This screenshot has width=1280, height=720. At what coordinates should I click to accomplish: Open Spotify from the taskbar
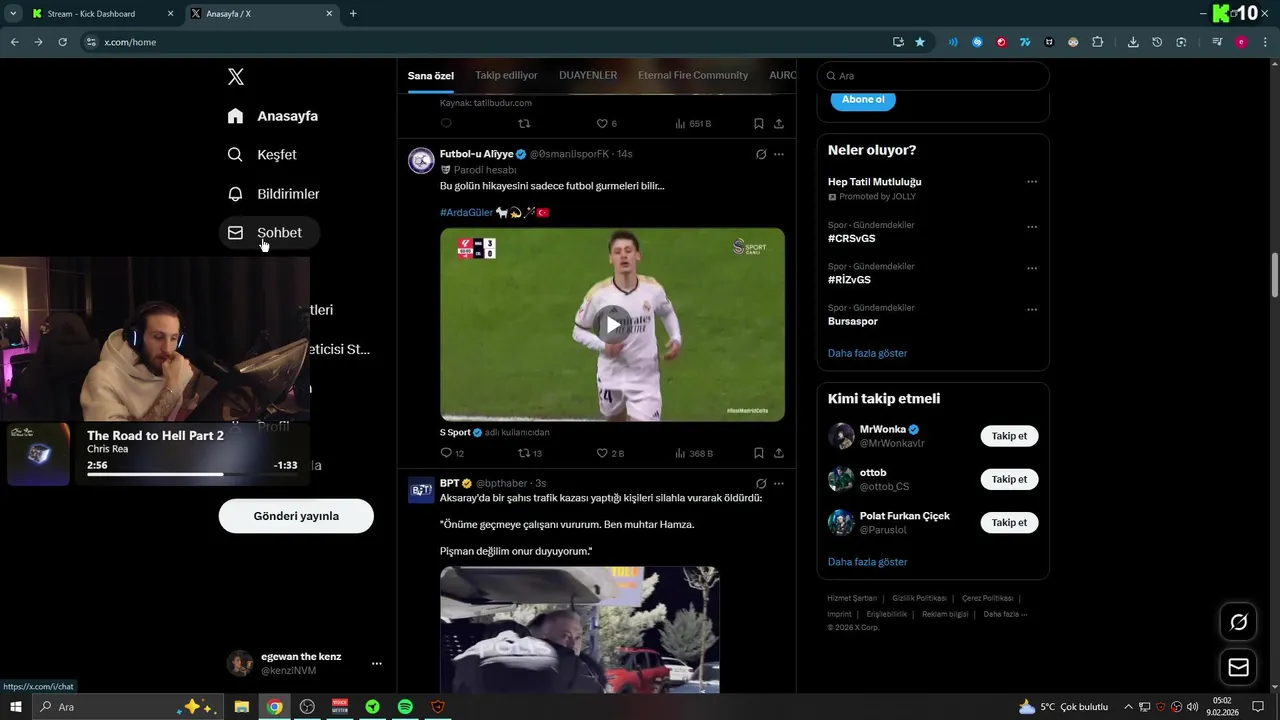click(405, 707)
